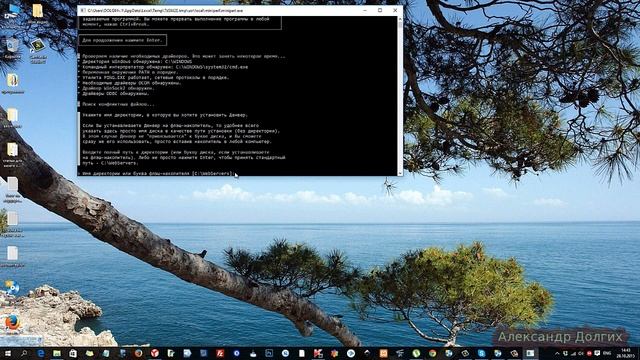The width and height of the screenshot is (640, 360).
Task: Switch the ENG input language indicator
Action: [x=607, y=353]
